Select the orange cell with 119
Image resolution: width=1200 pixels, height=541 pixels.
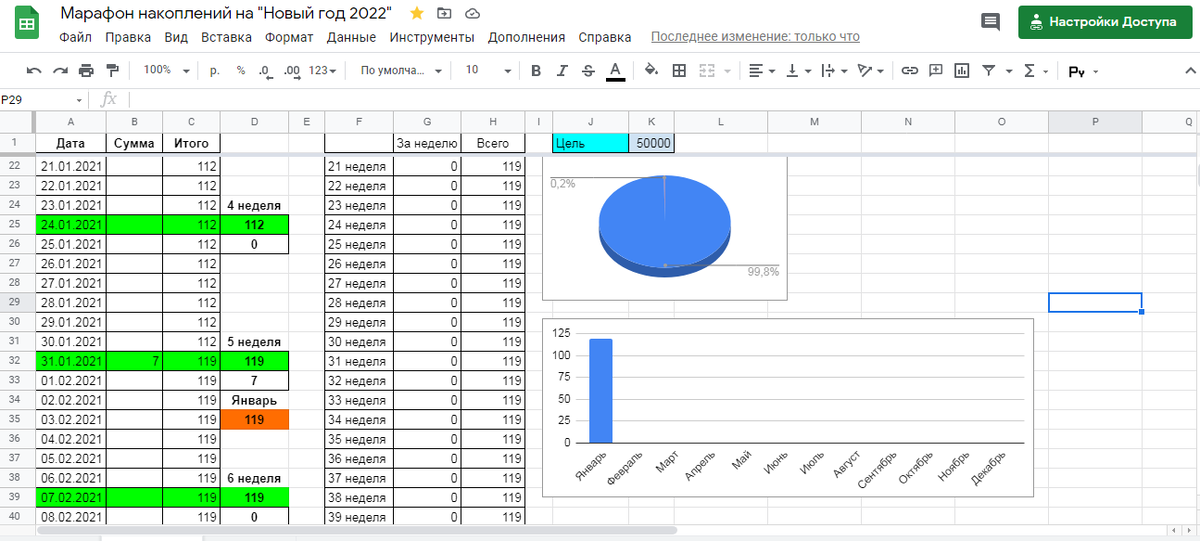(x=254, y=420)
